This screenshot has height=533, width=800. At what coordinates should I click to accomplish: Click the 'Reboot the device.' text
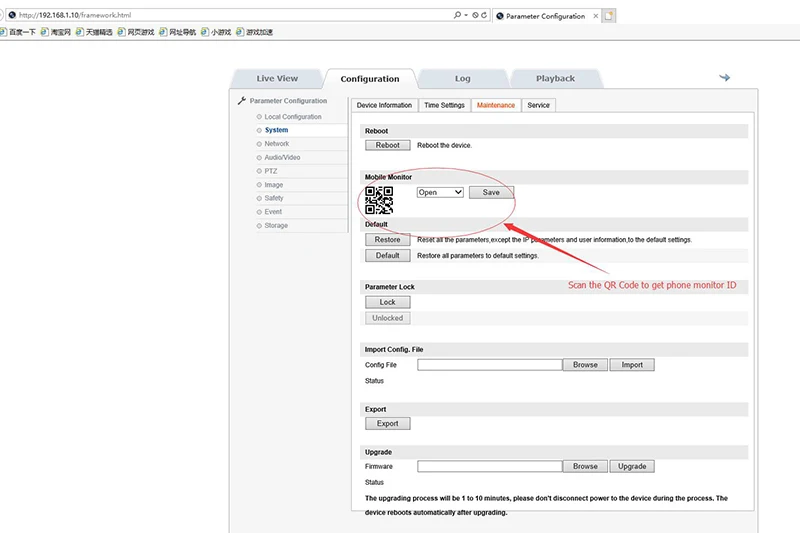point(444,145)
